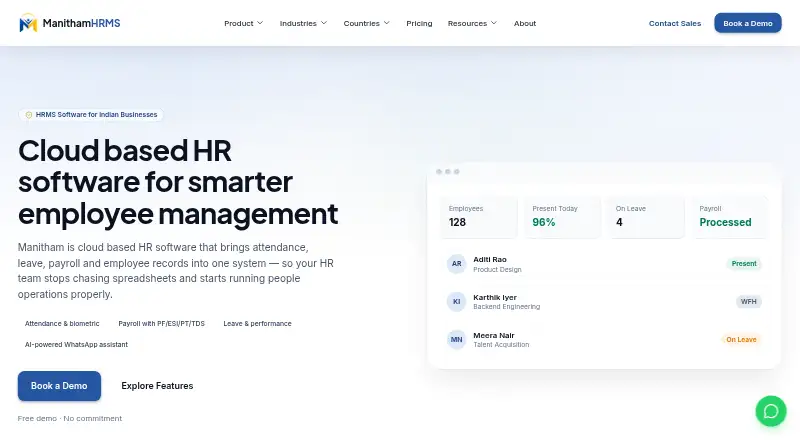Viewport: 800px width, 440px height.
Task: Click the AR avatar for Aditi Rao
Action: [x=456, y=264]
